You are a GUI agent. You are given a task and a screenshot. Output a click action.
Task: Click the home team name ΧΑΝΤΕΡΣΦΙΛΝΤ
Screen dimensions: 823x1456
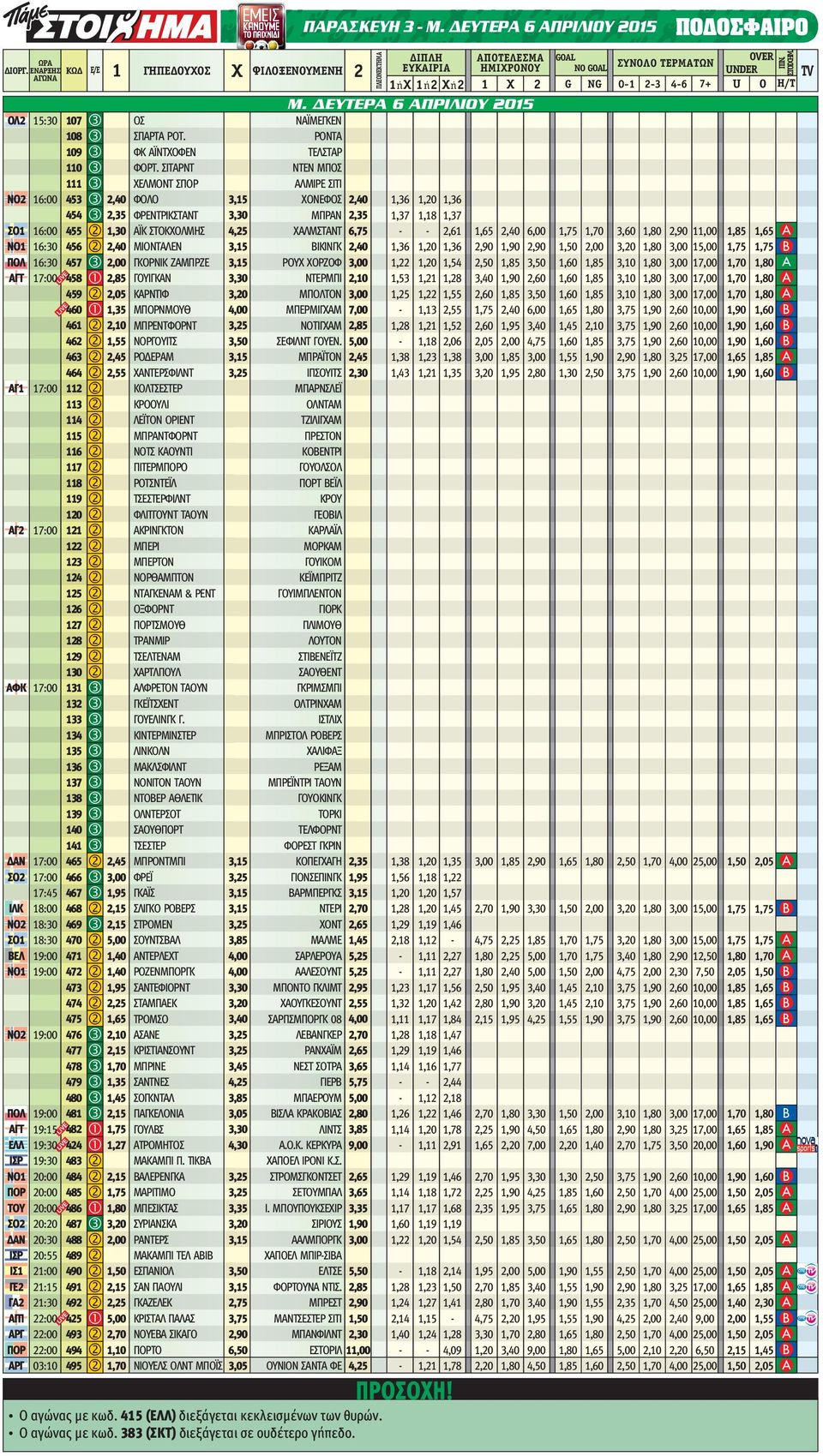164,373
